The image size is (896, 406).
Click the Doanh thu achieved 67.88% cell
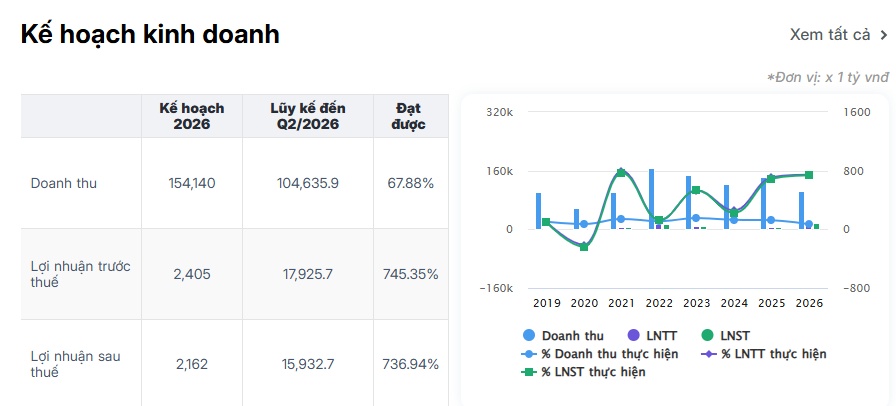point(411,183)
